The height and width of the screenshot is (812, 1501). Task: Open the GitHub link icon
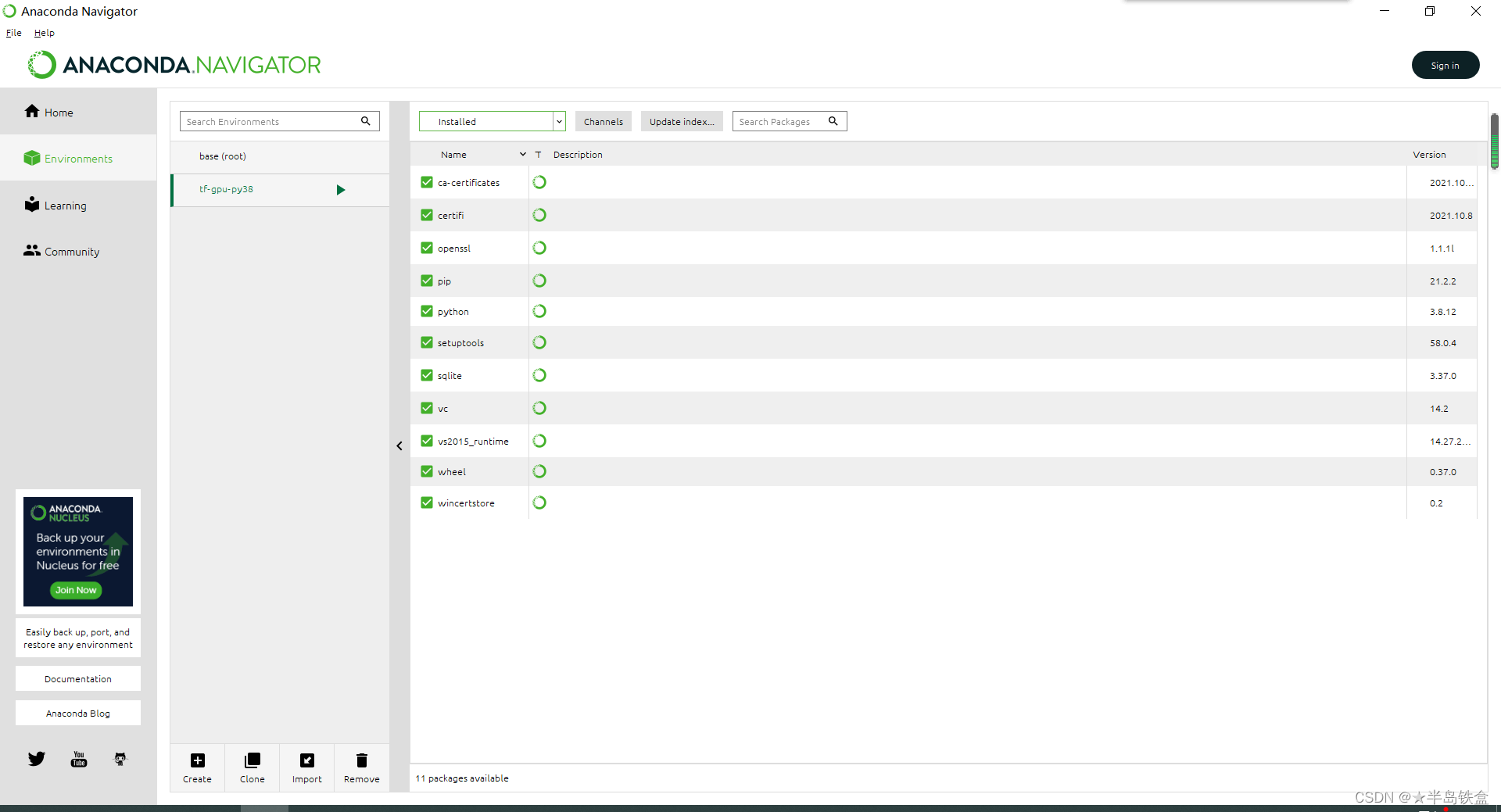(x=120, y=759)
